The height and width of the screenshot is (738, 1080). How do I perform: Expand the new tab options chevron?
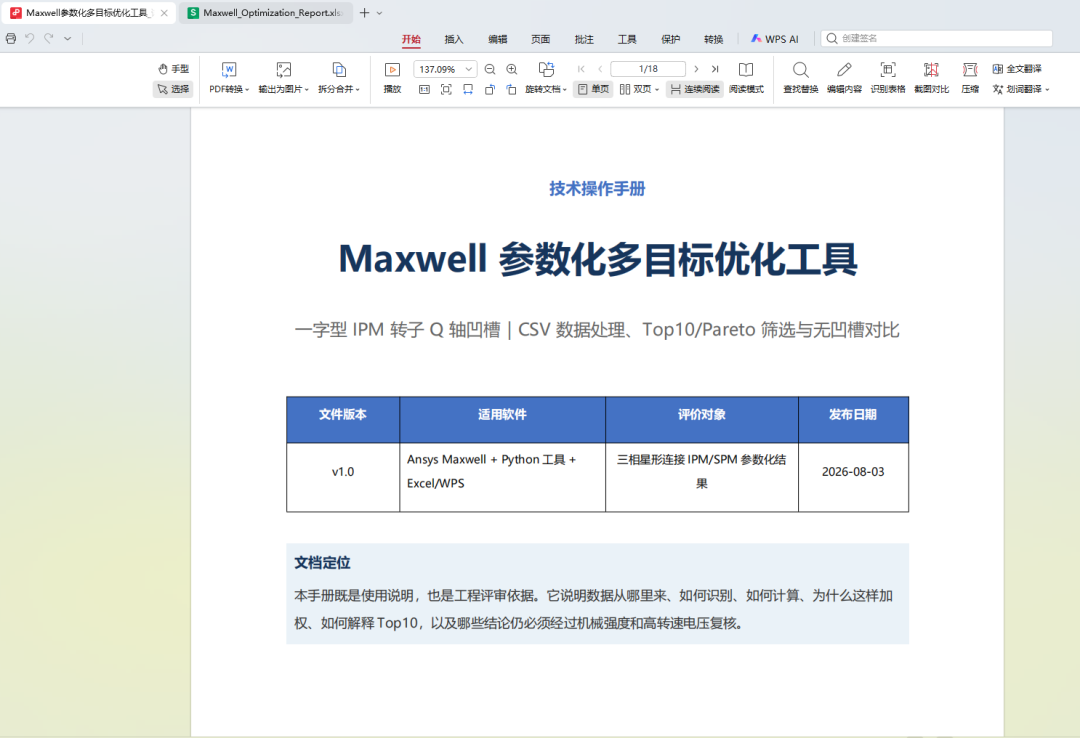click(x=380, y=12)
